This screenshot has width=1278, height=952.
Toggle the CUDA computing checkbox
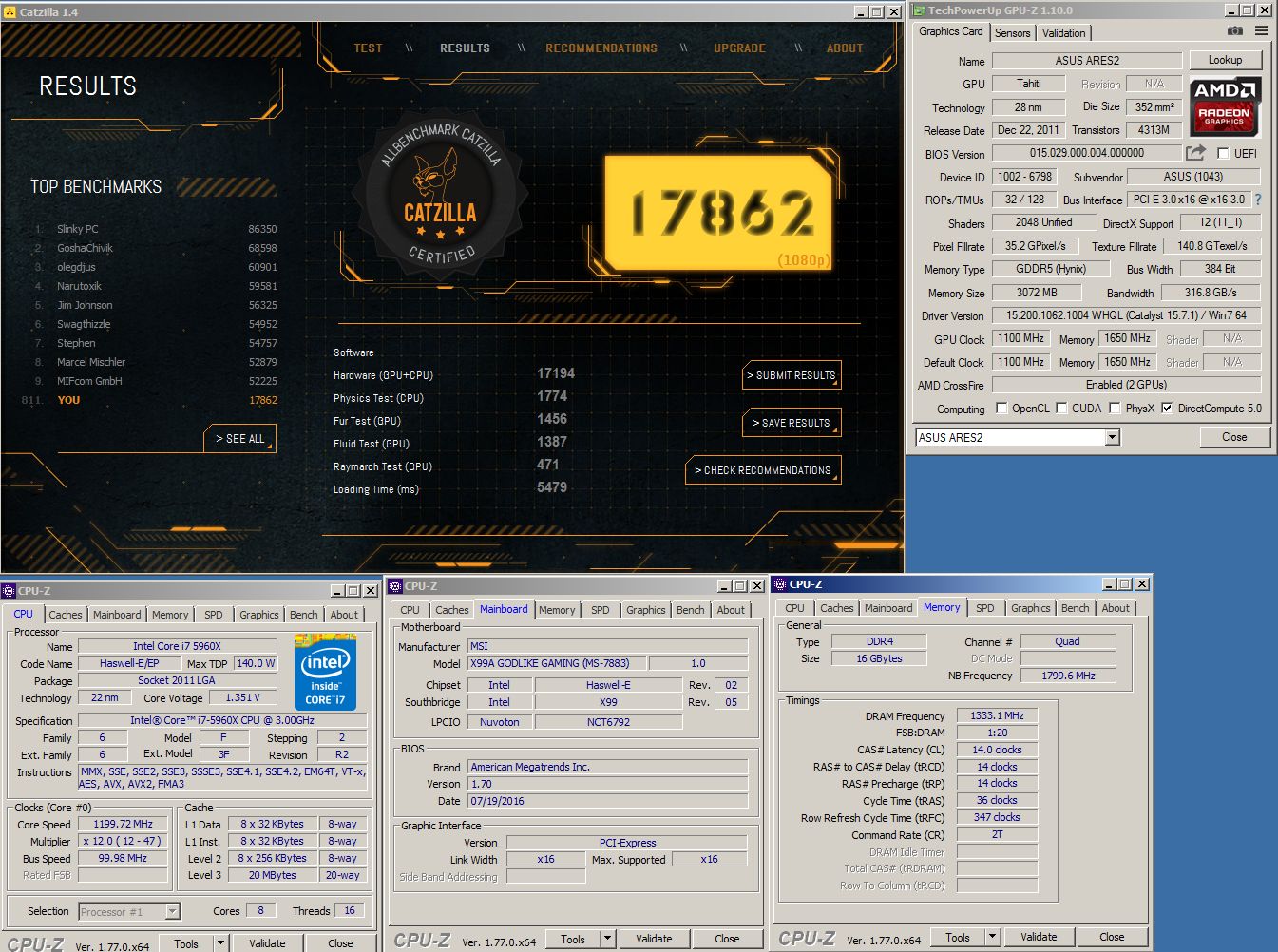click(x=1061, y=409)
